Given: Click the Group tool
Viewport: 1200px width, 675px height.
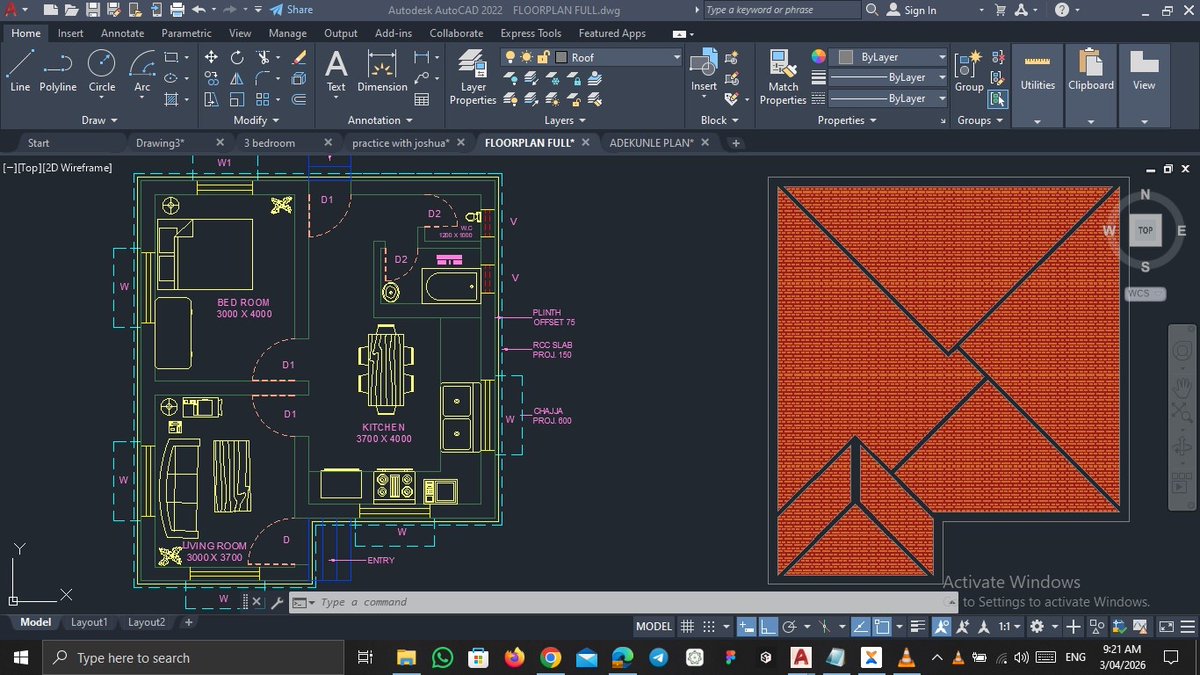Looking at the screenshot, I should (x=968, y=71).
